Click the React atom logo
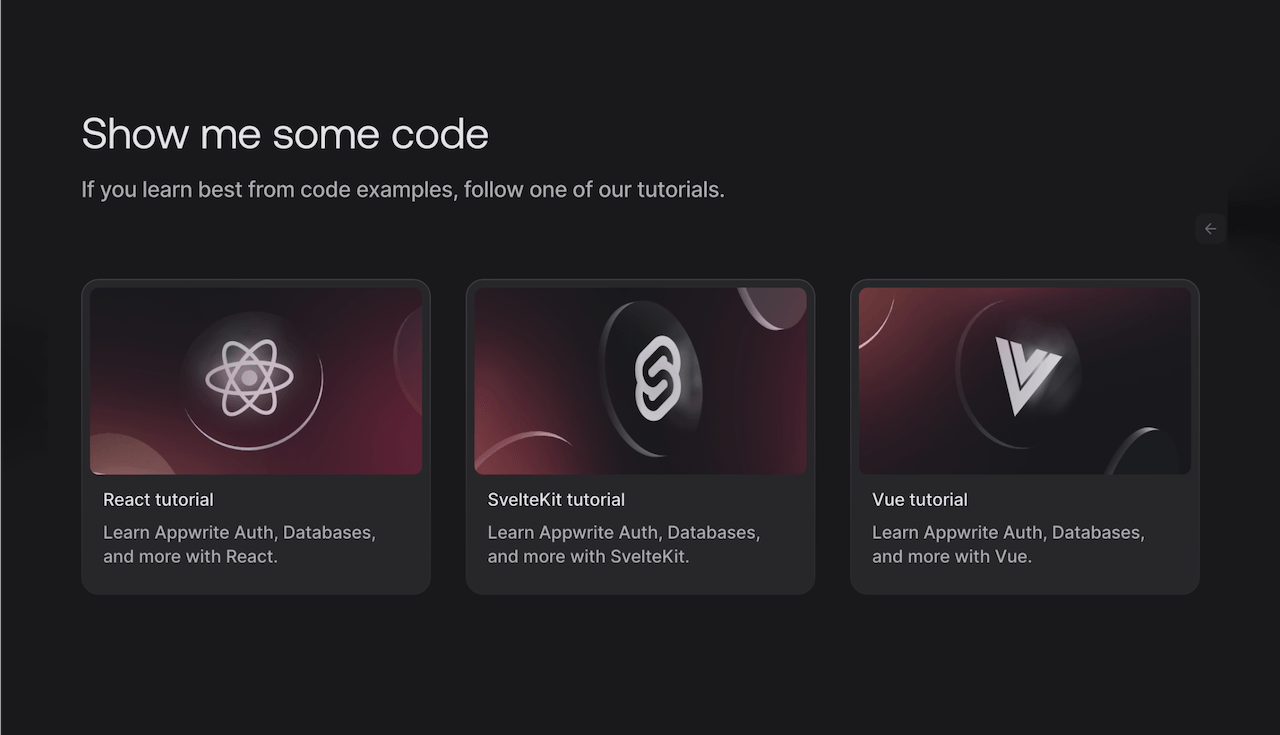 (x=249, y=378)
